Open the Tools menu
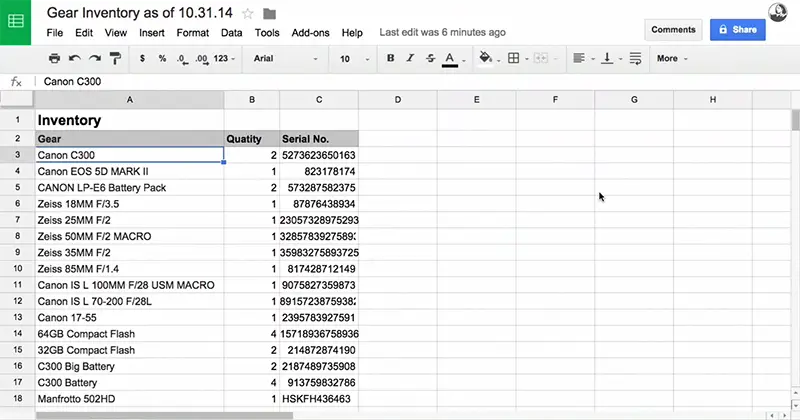Viewport: 800px width, 420px height. 267,33
